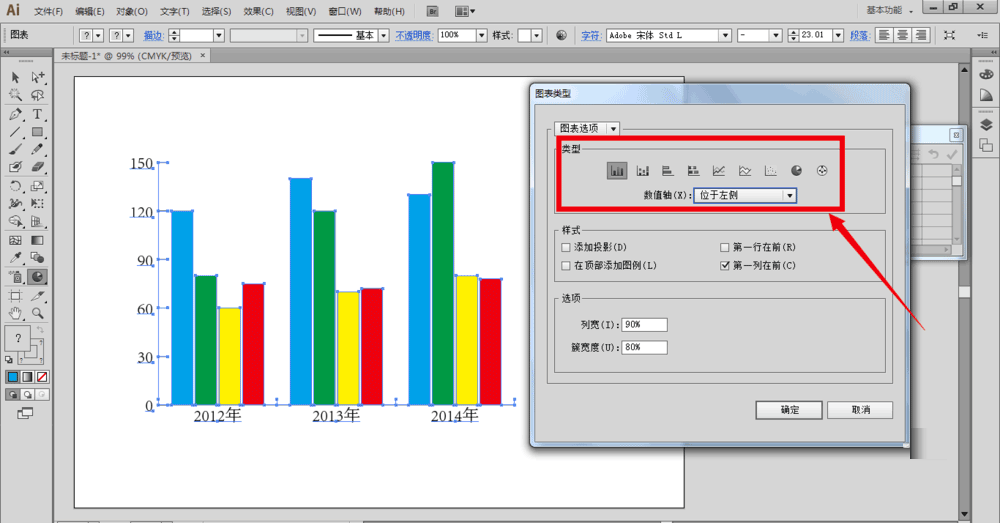
Task: Open the 文件(F) menu
Action: point(48,11)
